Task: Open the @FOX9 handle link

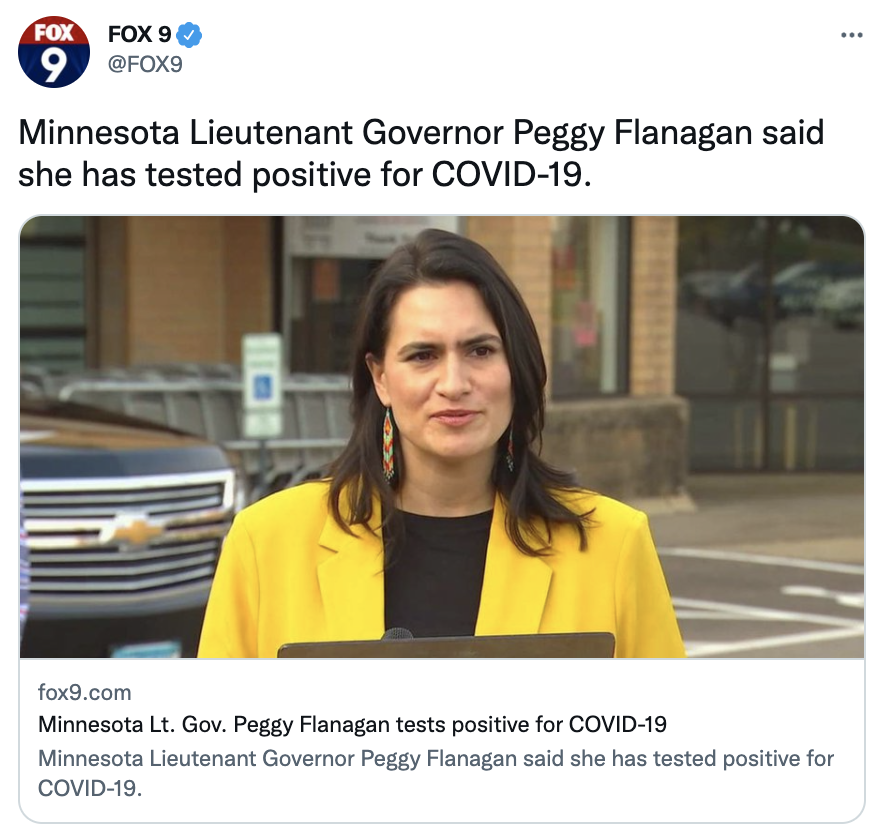Action: pyautogui.click(x=145, y=64)
